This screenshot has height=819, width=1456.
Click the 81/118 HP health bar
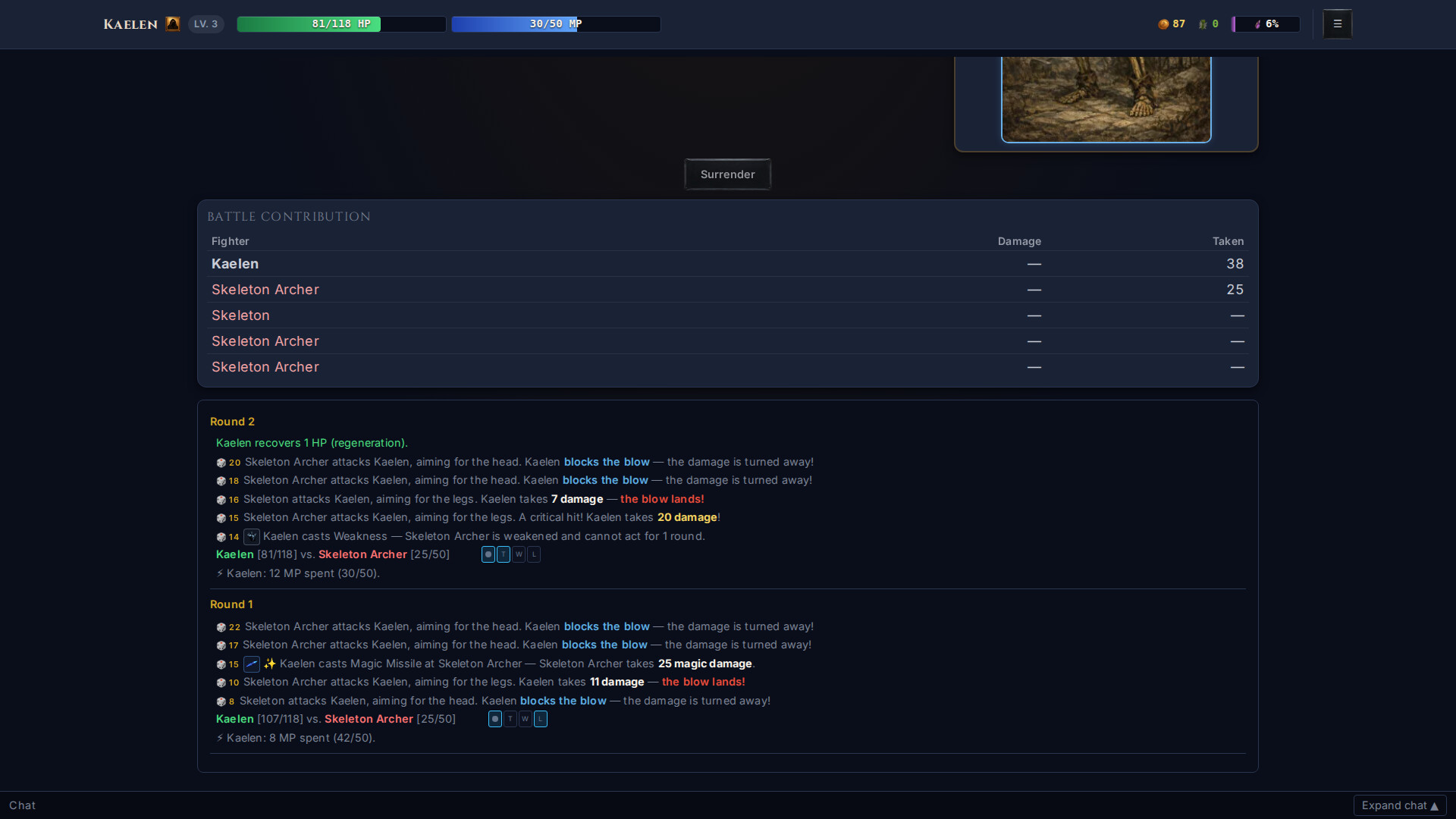tap(341, 24)
